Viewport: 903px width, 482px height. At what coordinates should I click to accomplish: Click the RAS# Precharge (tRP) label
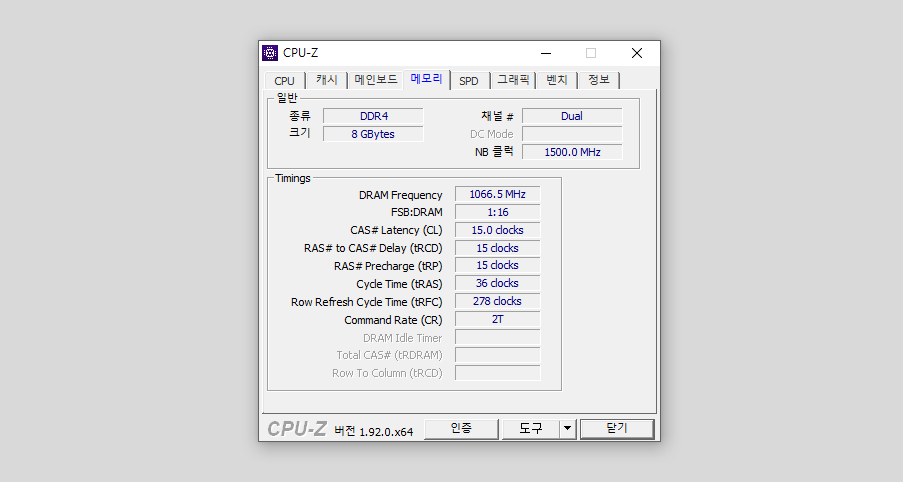pyautogui.click(x=388, y=266)
